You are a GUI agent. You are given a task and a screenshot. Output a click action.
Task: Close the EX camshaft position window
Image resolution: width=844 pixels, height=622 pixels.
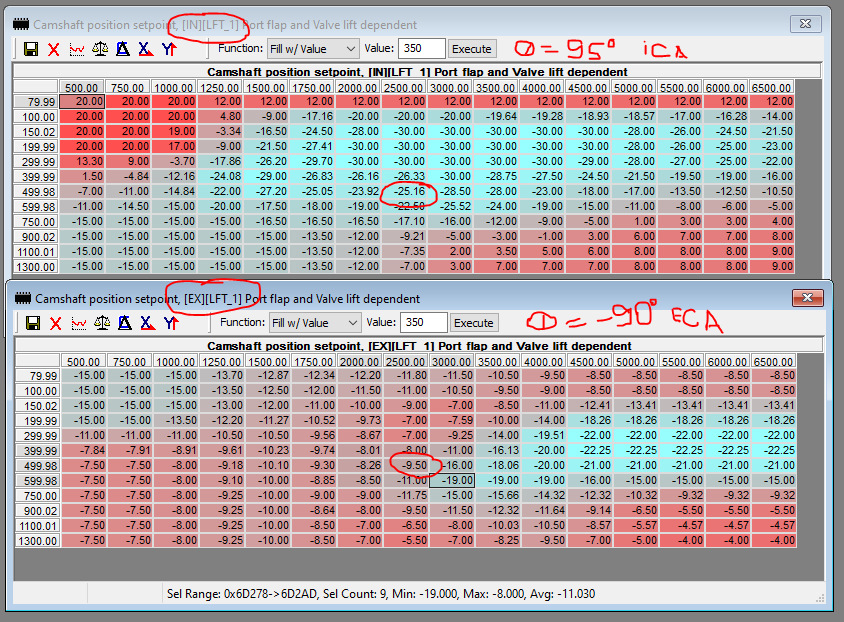pyautogui.click(x=806, y=298)
